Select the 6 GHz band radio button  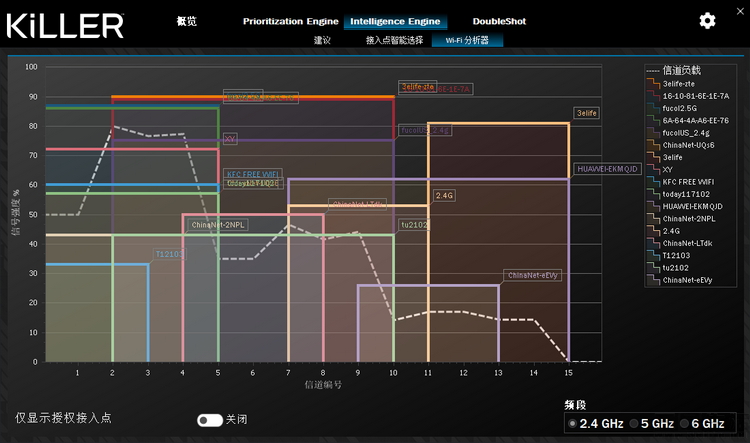685,424
